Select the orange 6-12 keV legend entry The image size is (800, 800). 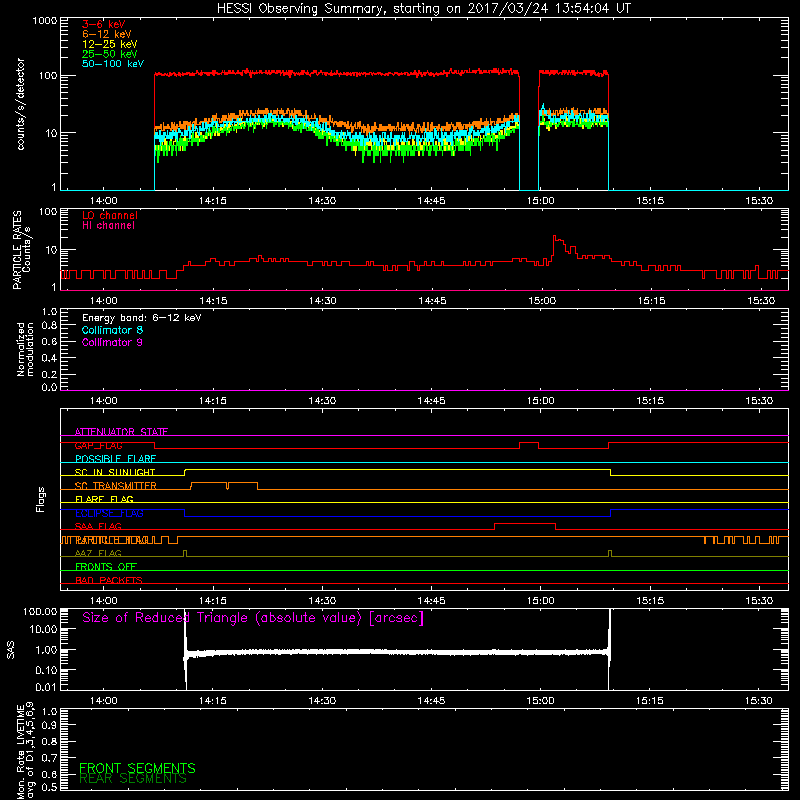tap(106, 34)
